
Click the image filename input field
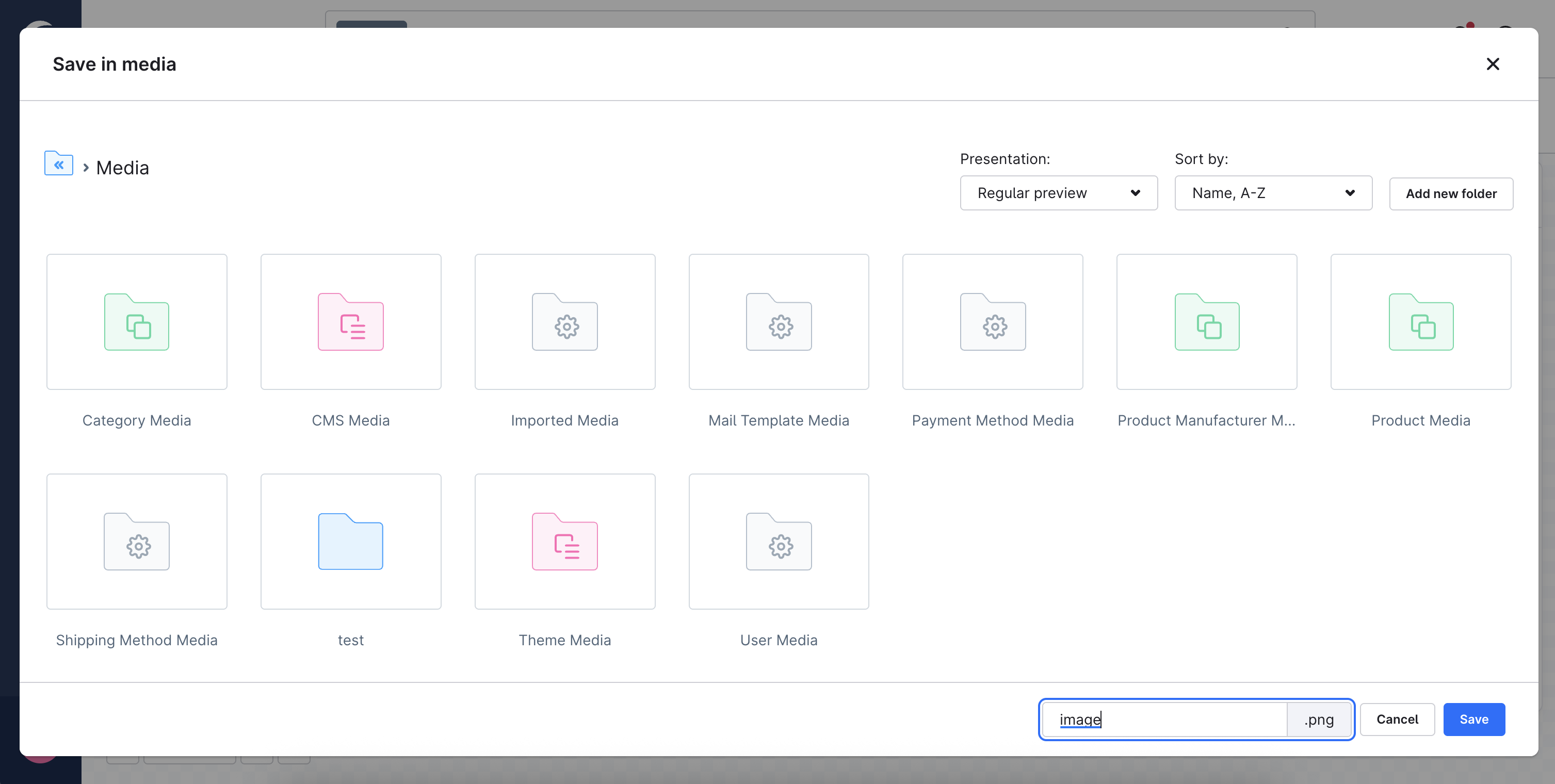(x=1165, y=720)
